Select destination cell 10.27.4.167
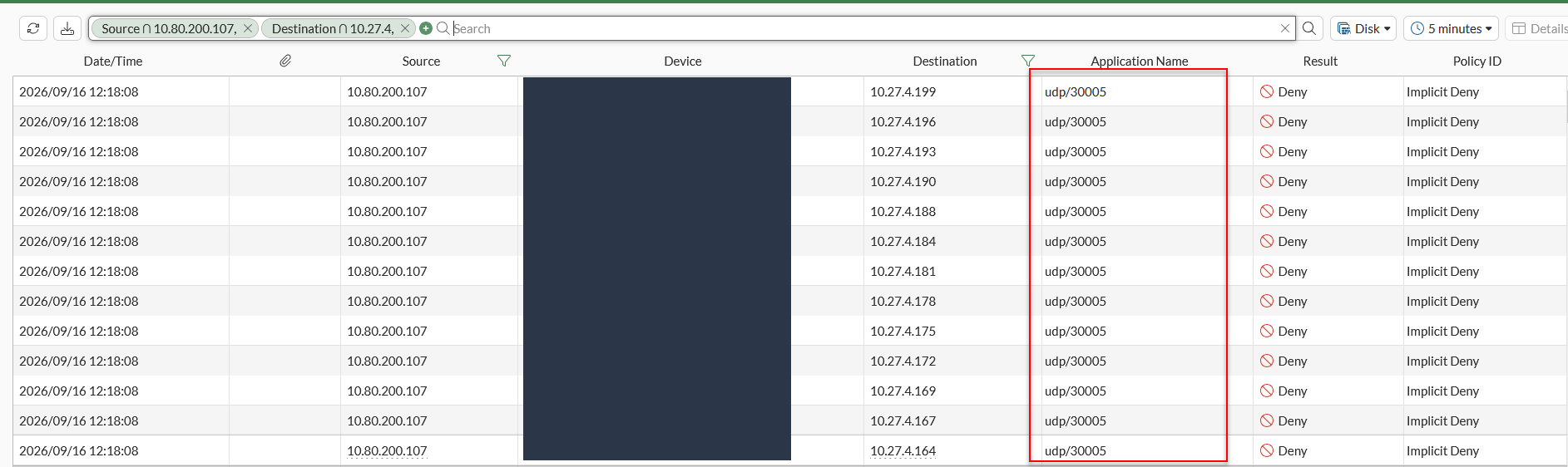 (x=903, y=420)
